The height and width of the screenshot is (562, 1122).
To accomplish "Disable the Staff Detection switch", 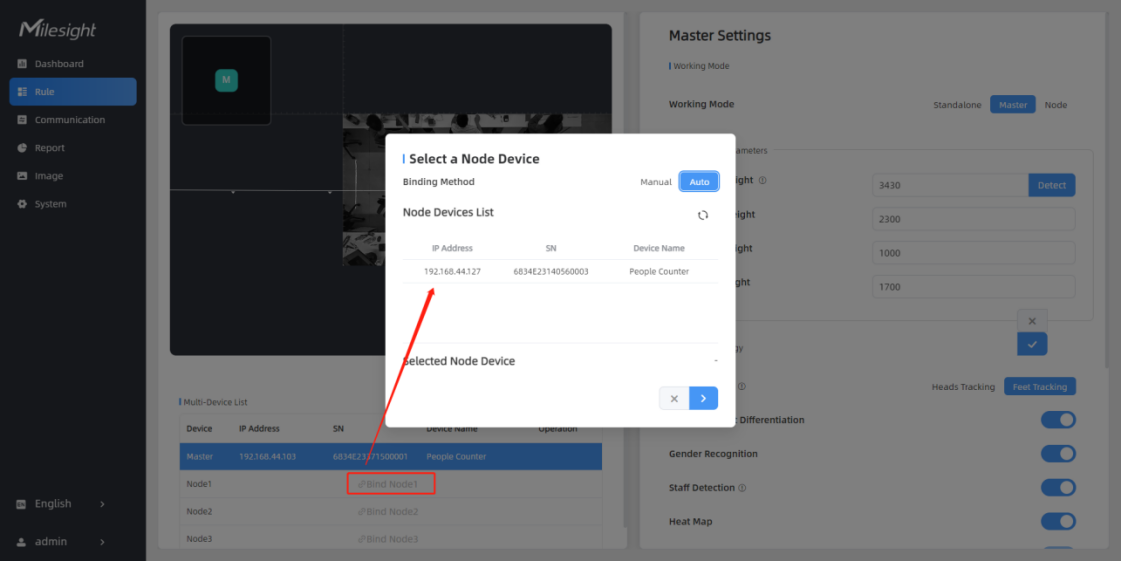I will pos(1057,488).
